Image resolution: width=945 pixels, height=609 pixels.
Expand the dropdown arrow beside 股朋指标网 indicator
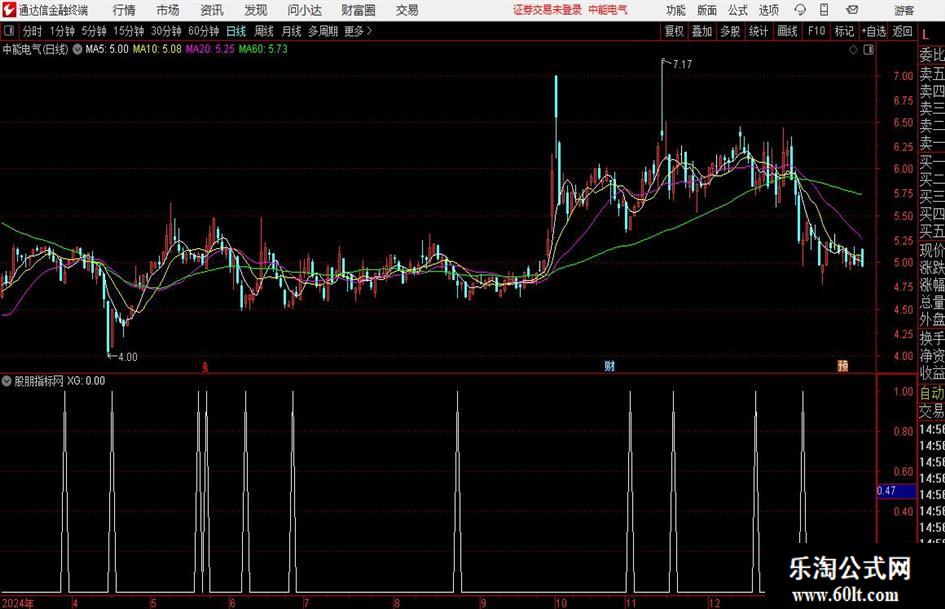pyautogui.click(x=7, y=381)
